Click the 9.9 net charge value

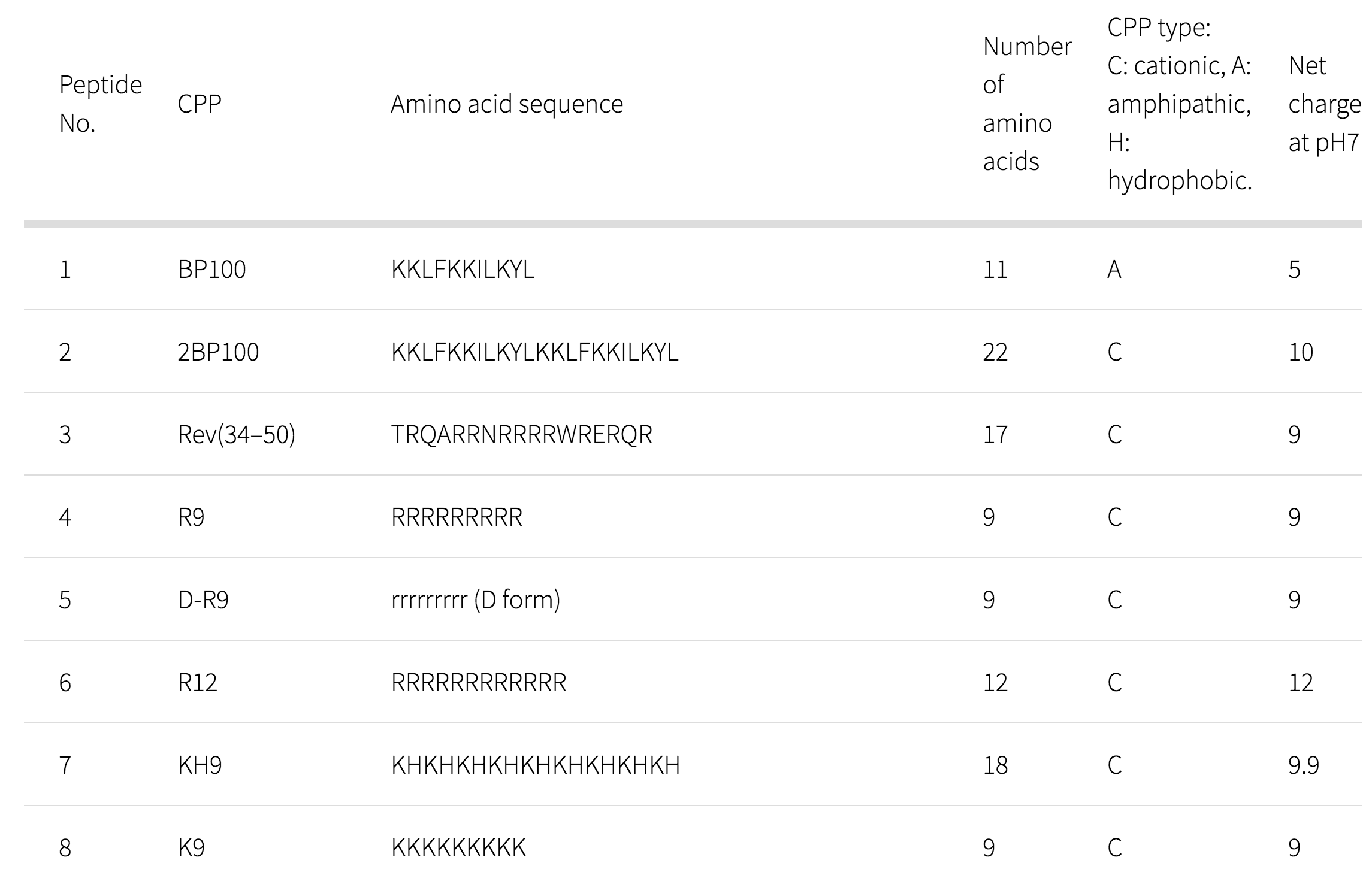[x=1303, y=765]
